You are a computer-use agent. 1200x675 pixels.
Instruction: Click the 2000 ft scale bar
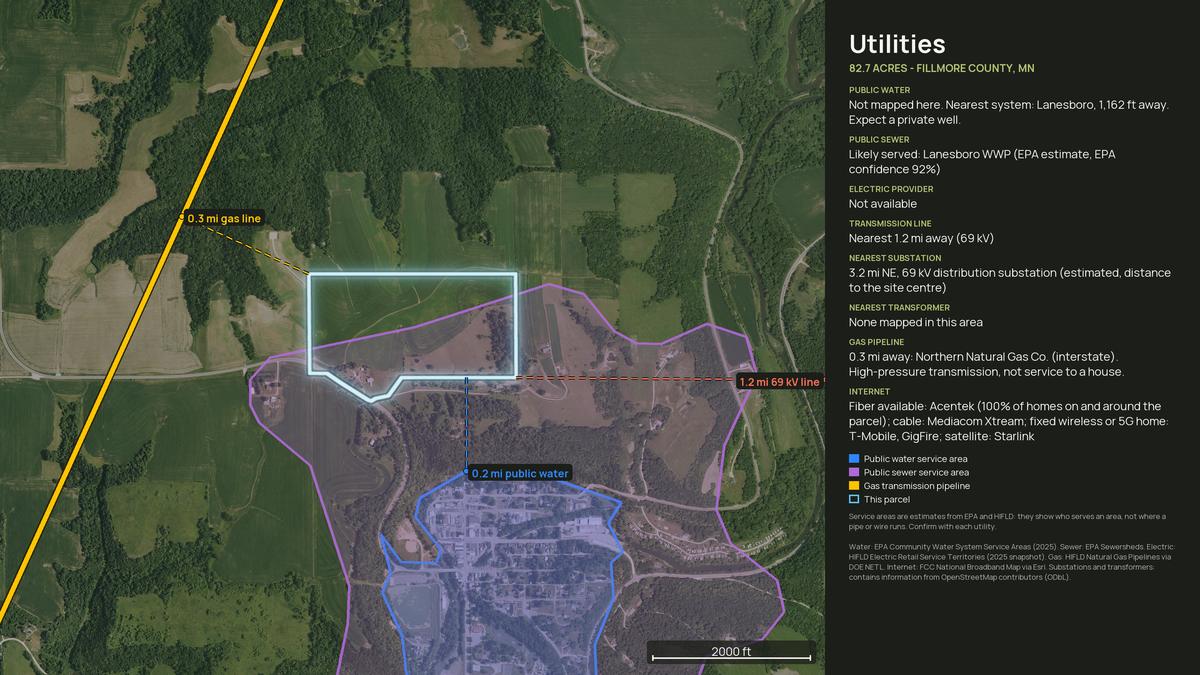point(731,652)
